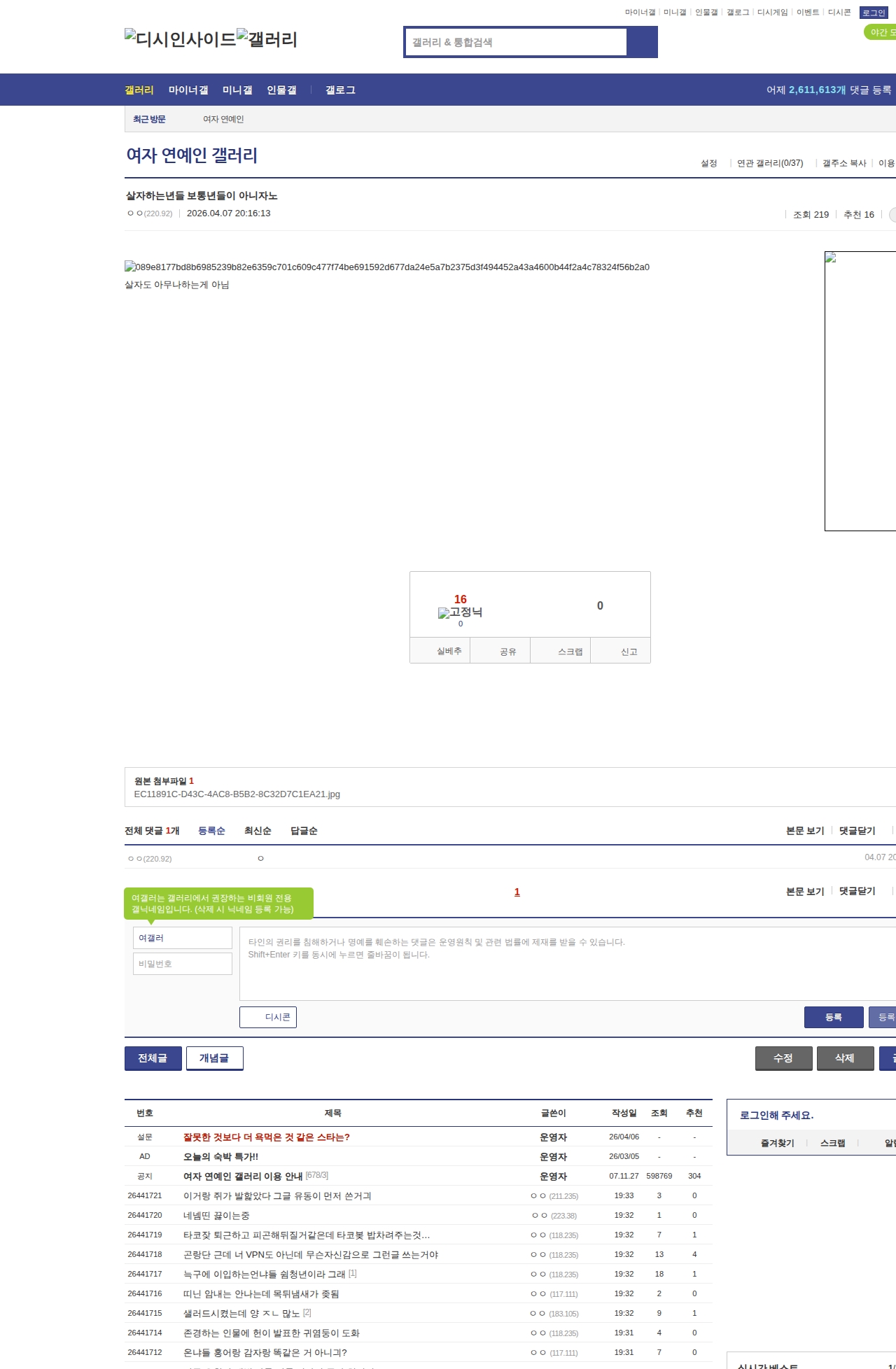Open the 디시콘 picker in the comment form
Viewport: 896px width, 1369px height.
268,1018
